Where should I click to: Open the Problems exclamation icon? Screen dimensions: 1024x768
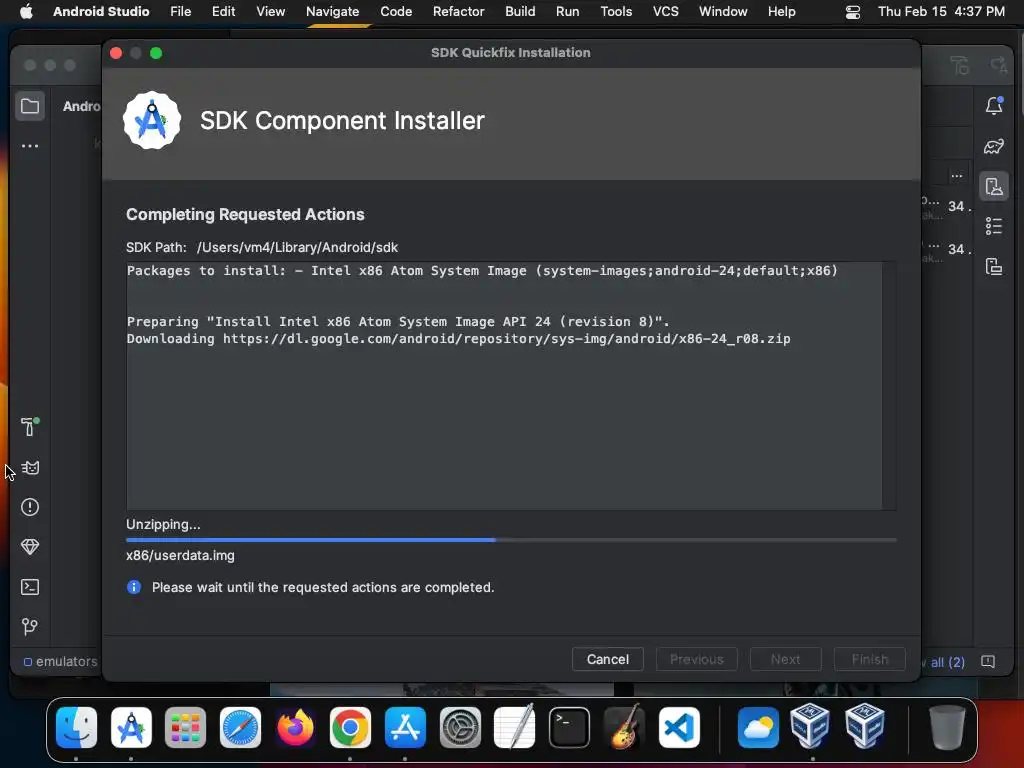point(30,507)
